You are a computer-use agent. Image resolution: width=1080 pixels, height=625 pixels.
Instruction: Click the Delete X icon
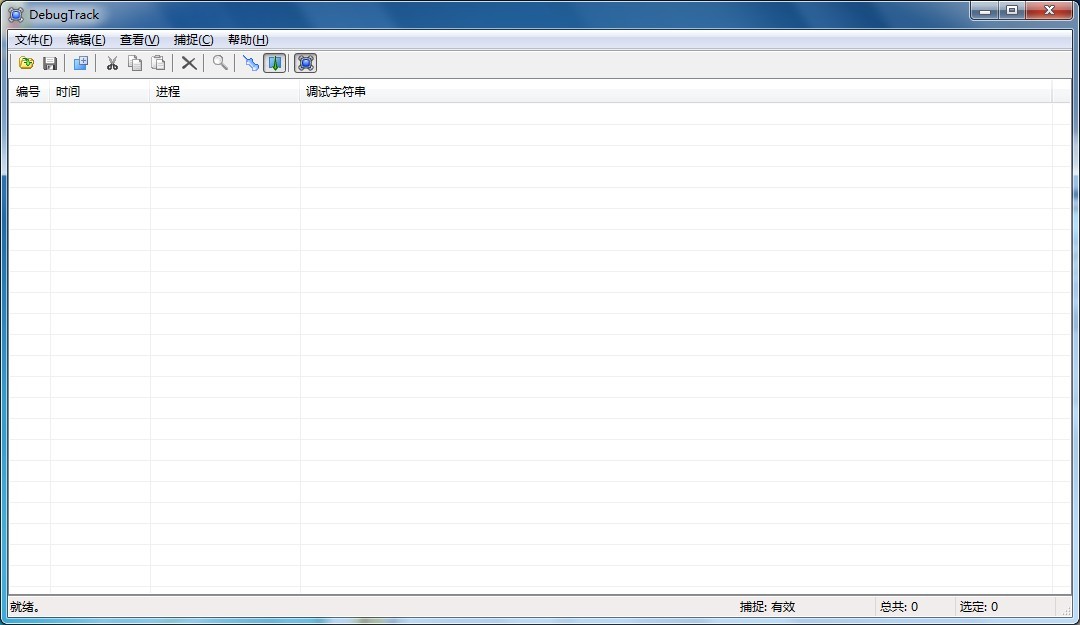coord(188,63)
